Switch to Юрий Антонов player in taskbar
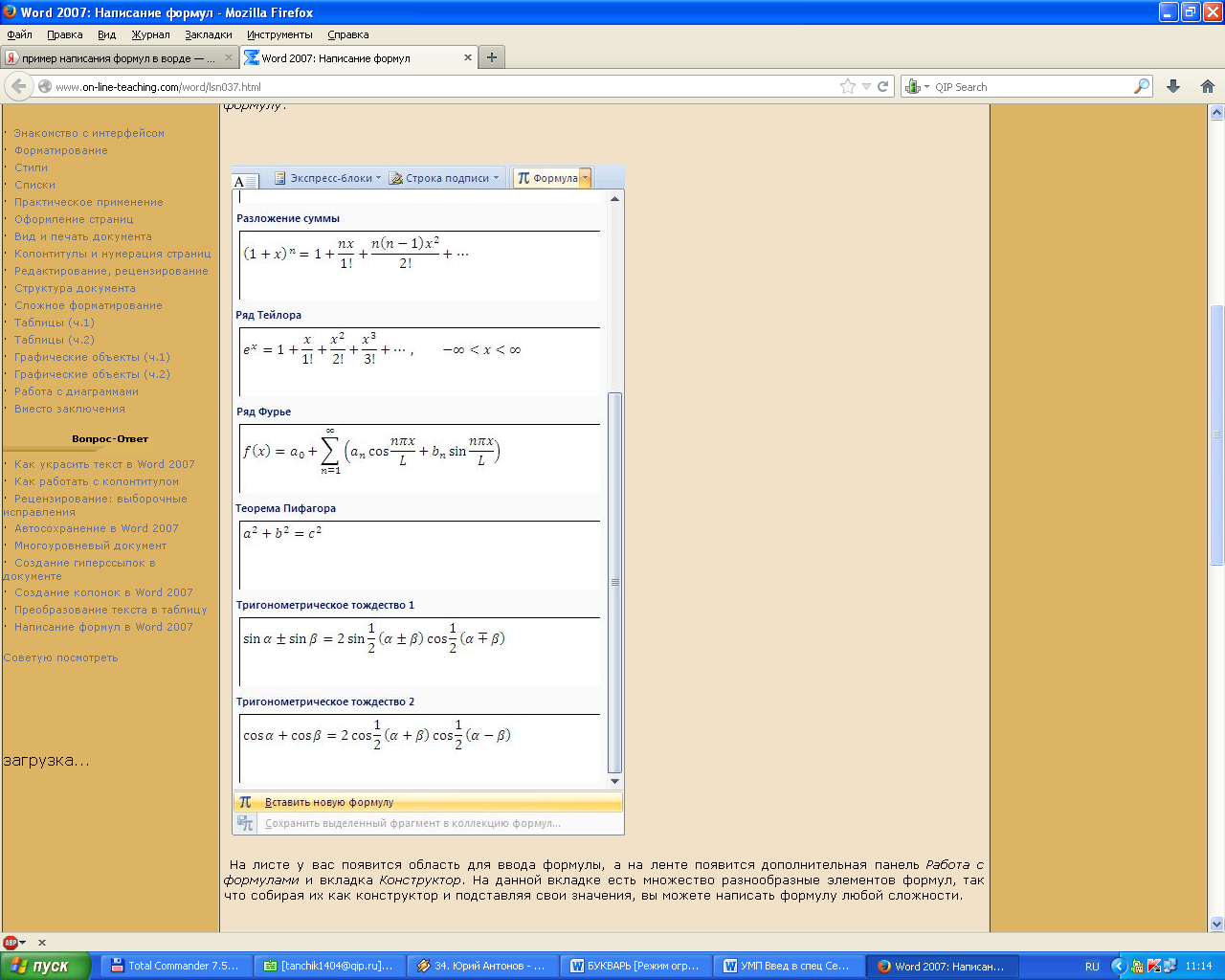The height and width of the screenshot is (980, 1225). [x=482, y=966]
